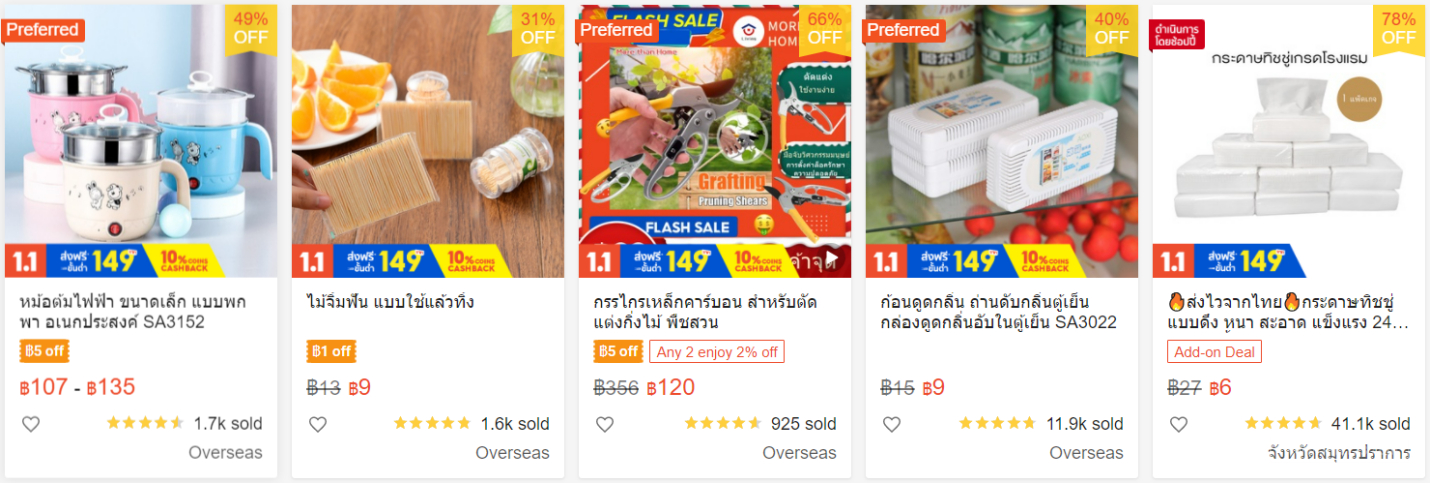Screen dimensions: 1430x483
Task: Click the 66% OFF tag on the shears
Action: [x=825, y=29]
